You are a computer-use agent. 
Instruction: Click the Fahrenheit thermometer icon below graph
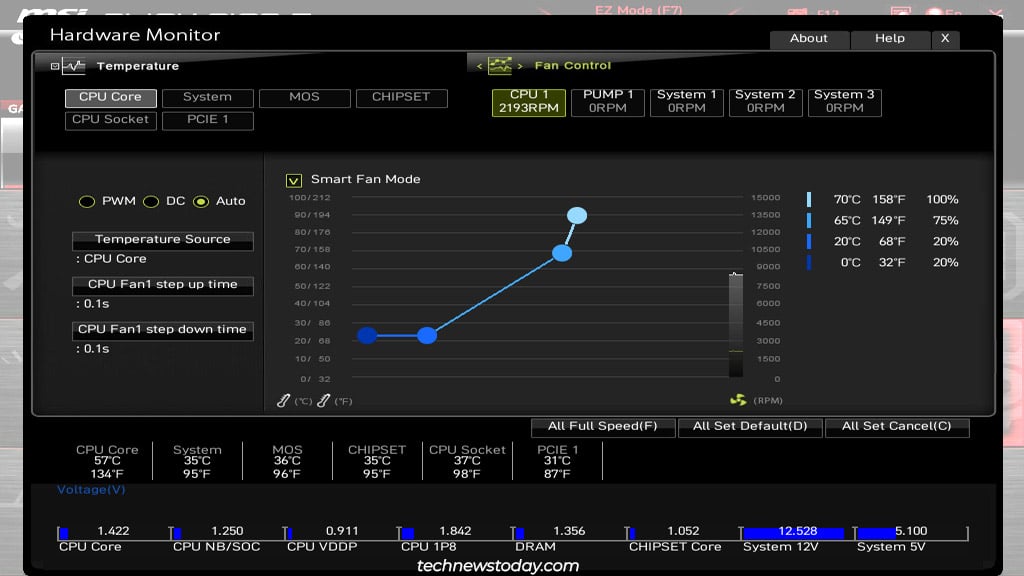click(323, 401)
